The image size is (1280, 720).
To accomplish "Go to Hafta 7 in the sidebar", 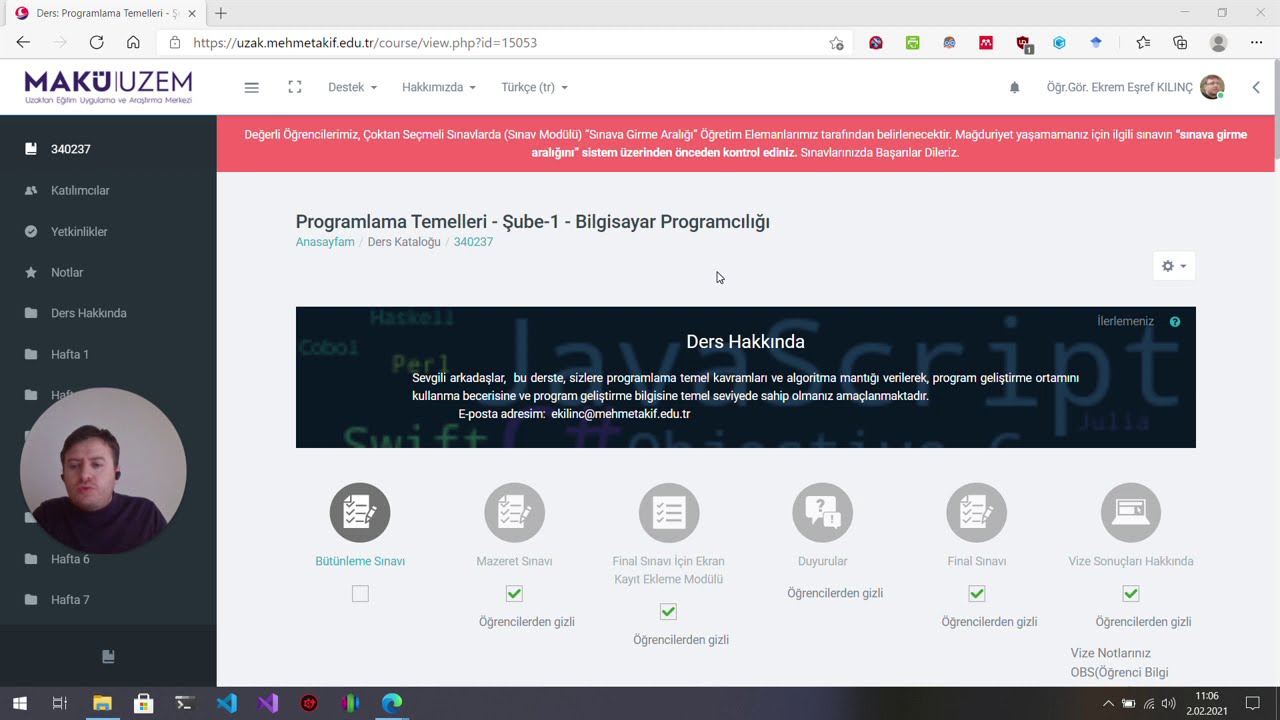I will coord(108,600).
